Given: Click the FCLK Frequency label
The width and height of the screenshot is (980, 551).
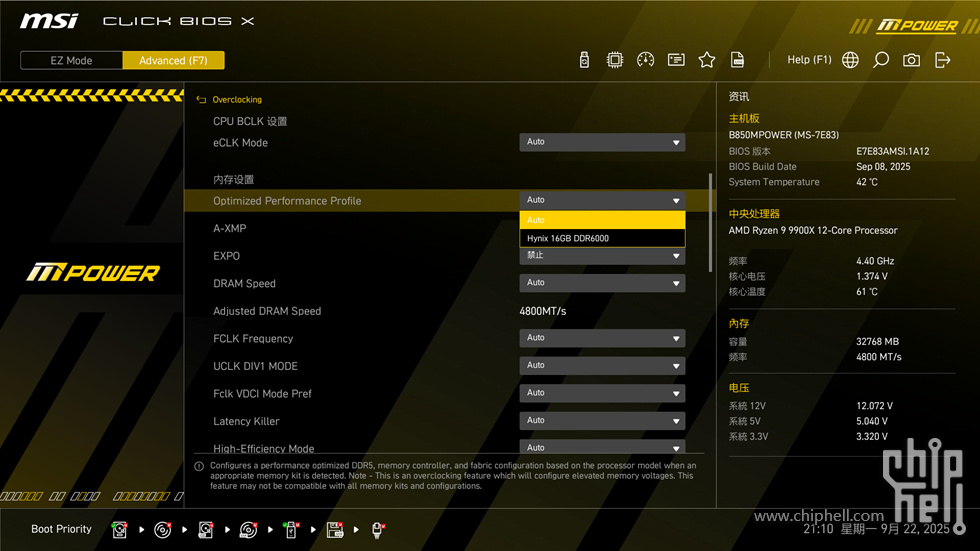Looking at the screenshot, I should point(252,339).
